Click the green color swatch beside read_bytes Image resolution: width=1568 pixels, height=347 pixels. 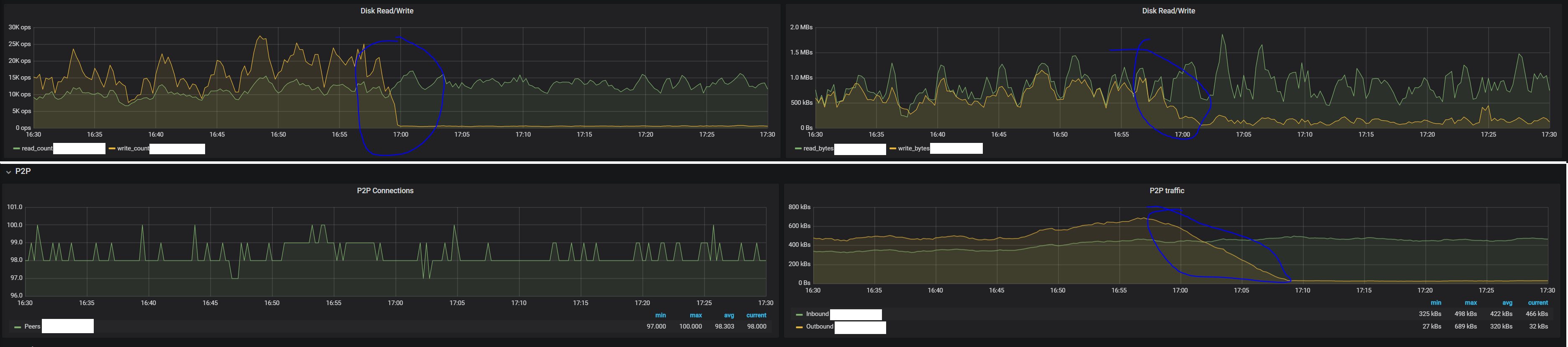798,149
